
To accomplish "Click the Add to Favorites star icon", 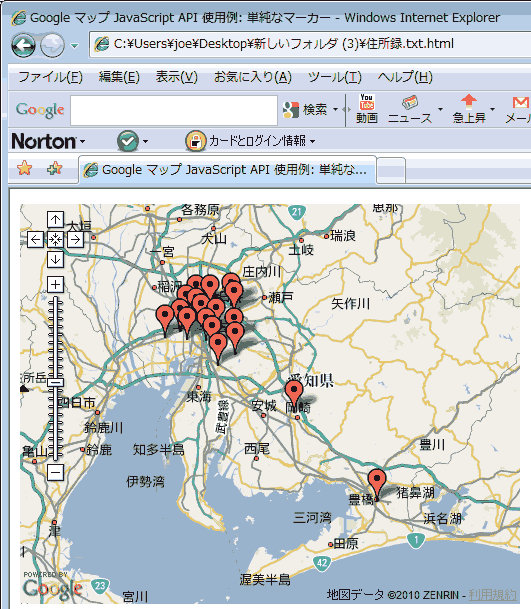I will (x=54, y=168).
